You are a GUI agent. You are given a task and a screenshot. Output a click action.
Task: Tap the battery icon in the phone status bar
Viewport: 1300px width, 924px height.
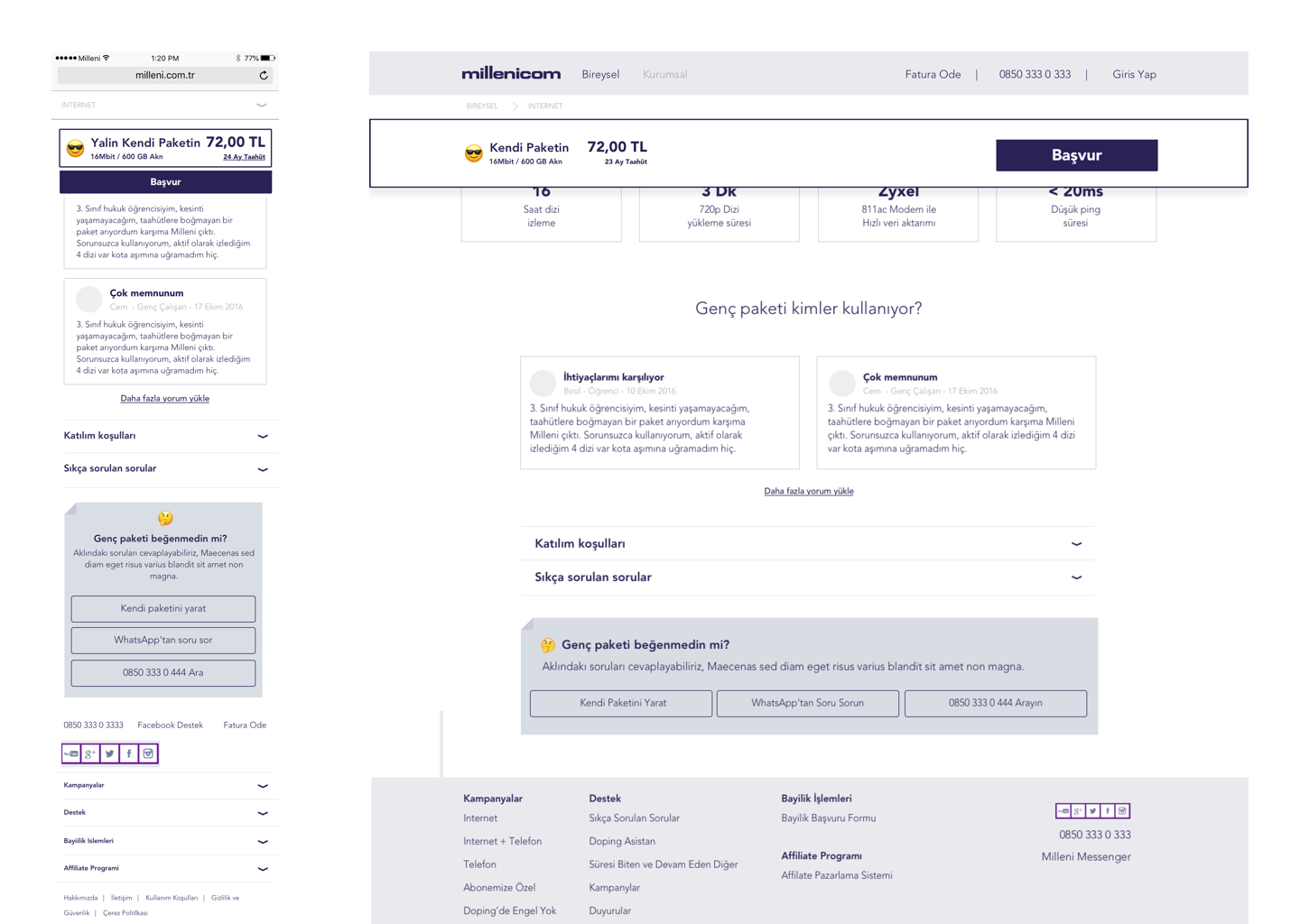pos(267,58)
